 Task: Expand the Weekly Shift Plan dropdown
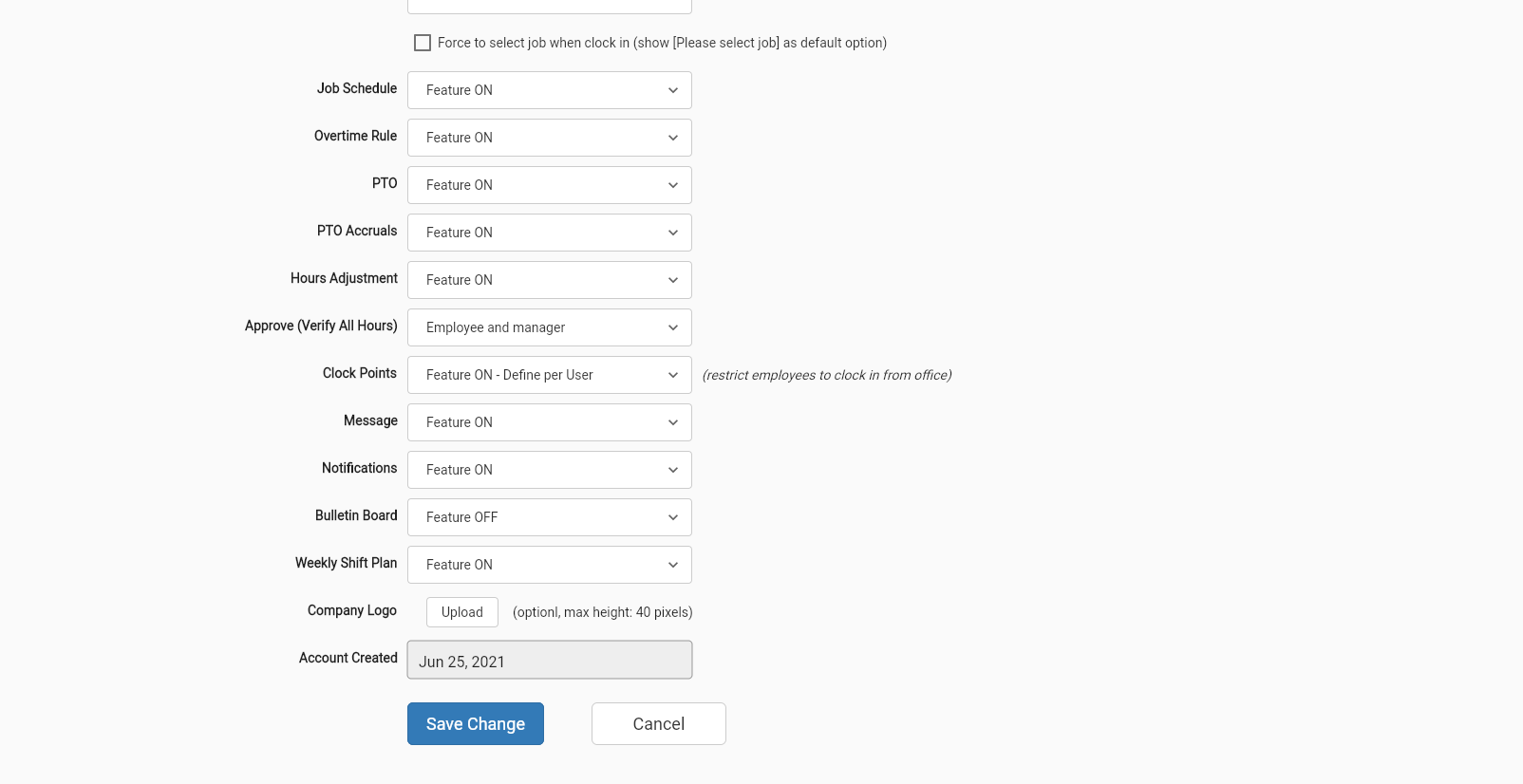point(550,565)
